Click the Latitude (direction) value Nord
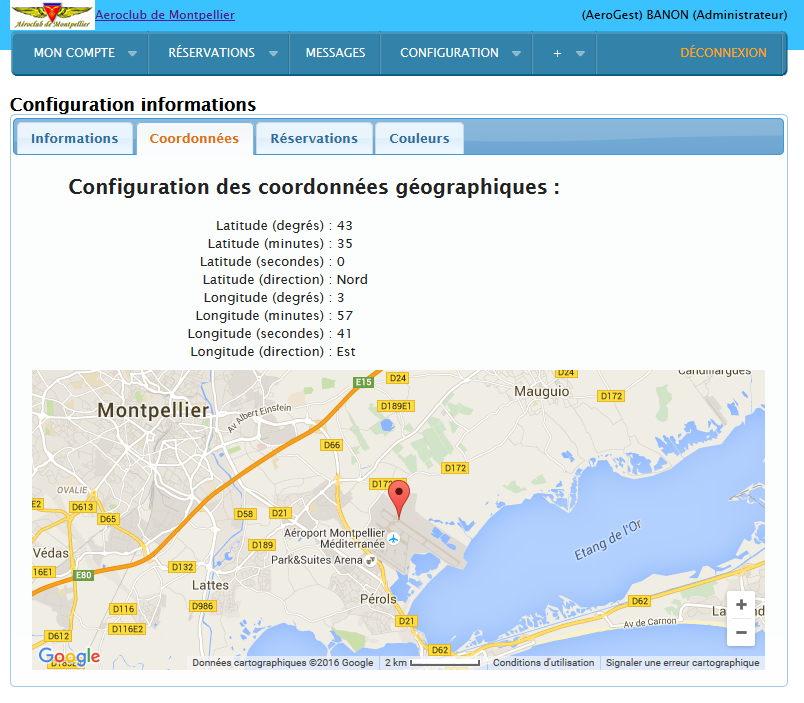The image size is (804, 703). tap(352, 279)
